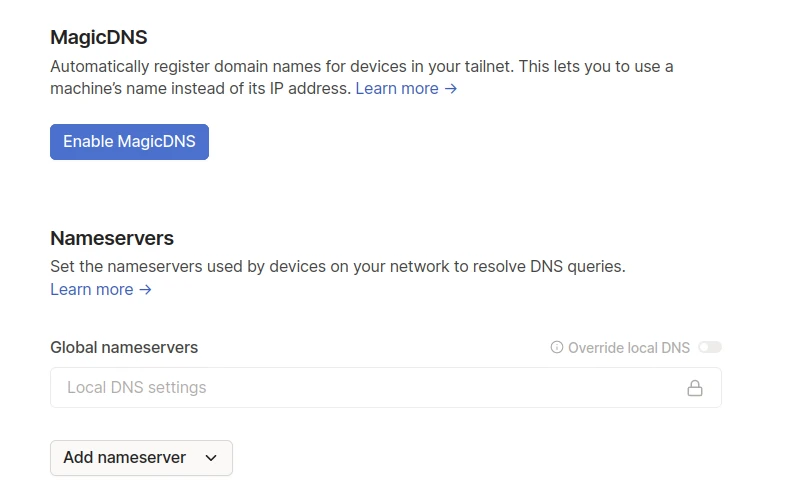Image resolution: width=789 pixels, height=492 pixels.
Task: Click the Nameservers section heading
Action: point(112,239)
